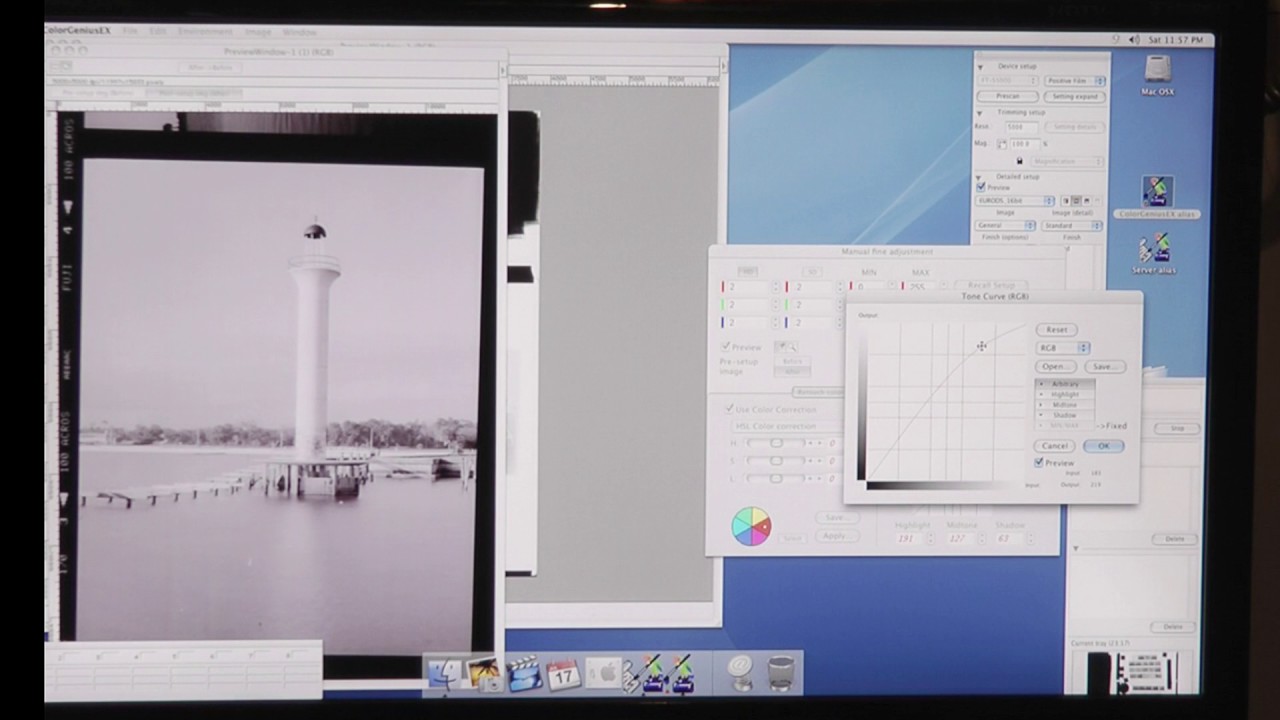The image size is (1280, 720).
Task: Open the General finish options dropdown
Action: pyautogui.click(x=1005, y=226)
